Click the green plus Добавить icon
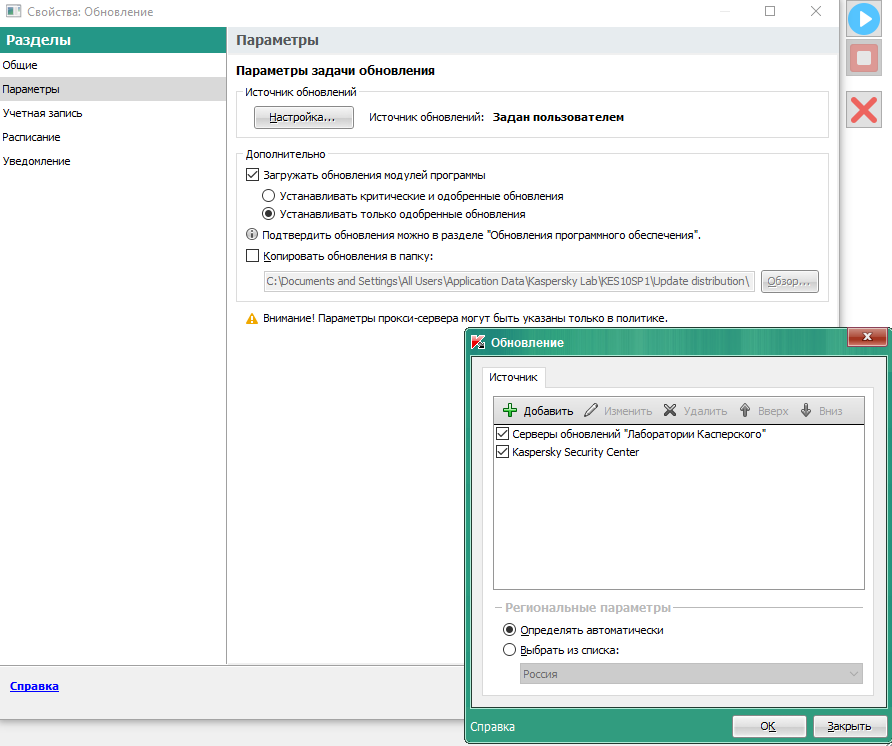This screenshot has height=746, width=892. coord(510,411)
